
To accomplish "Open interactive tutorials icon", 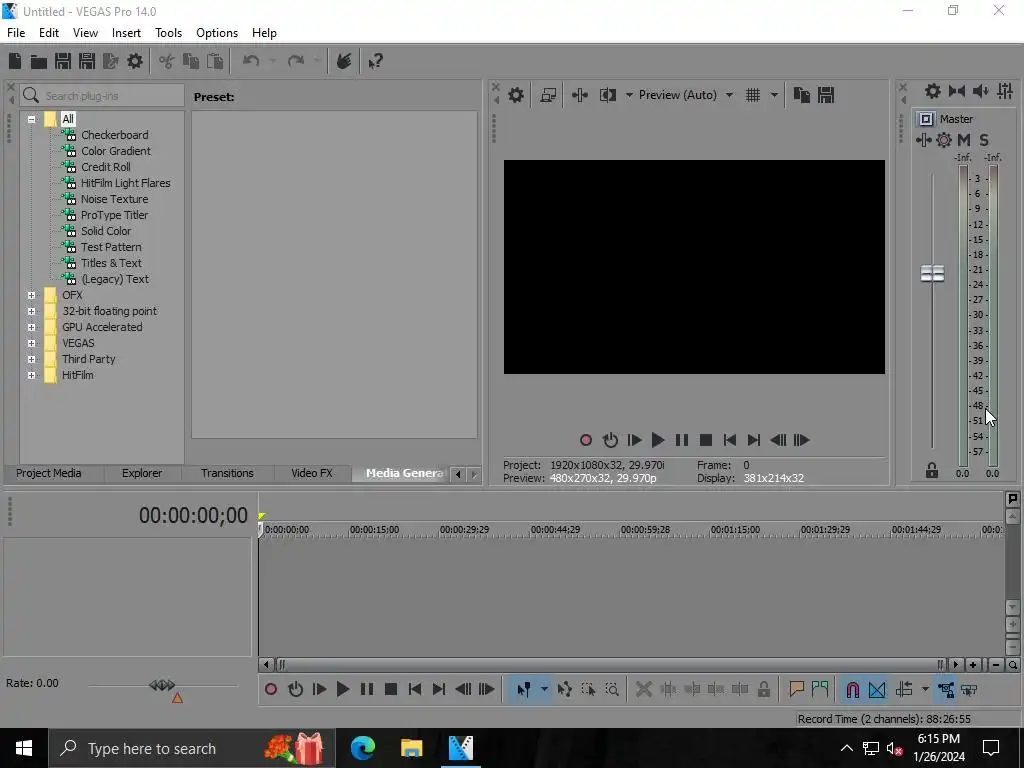I will (344, 61).
